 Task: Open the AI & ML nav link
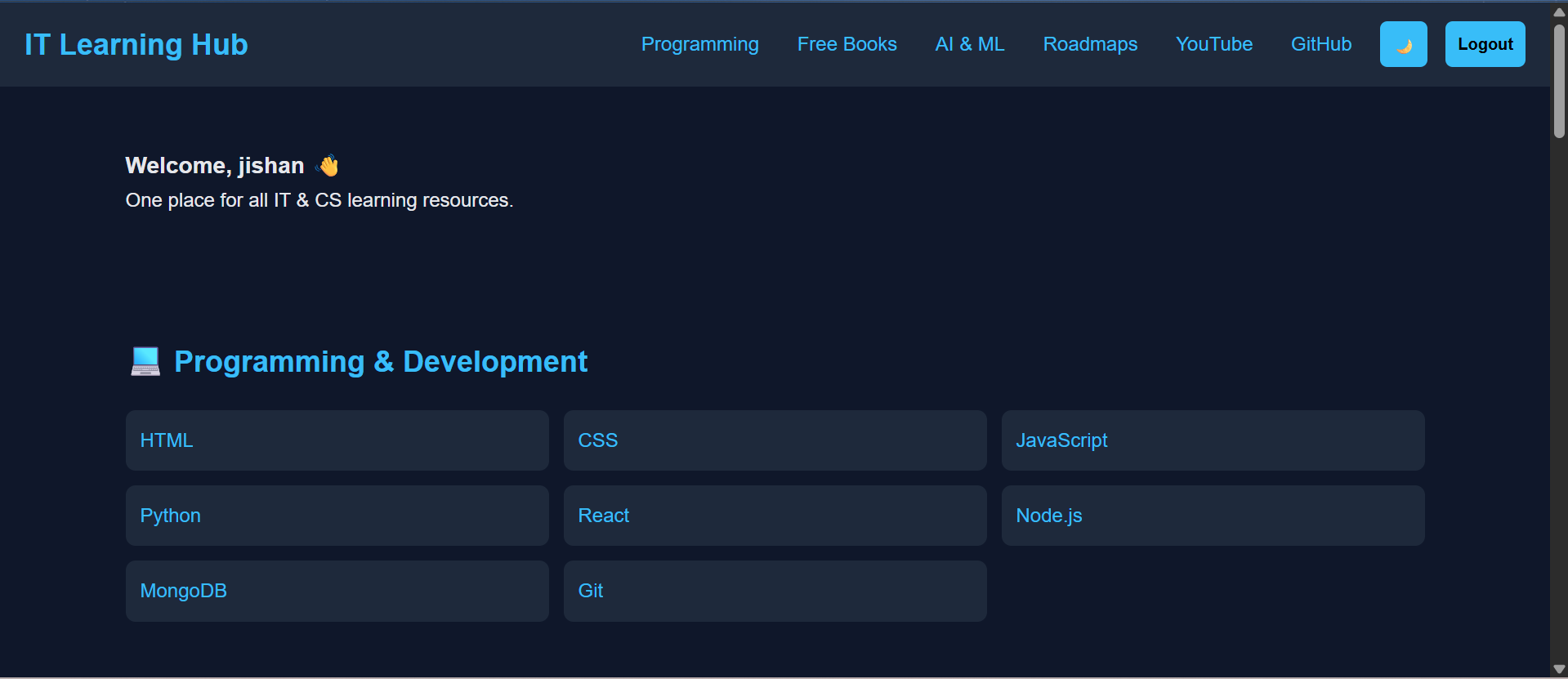[969, 44]
